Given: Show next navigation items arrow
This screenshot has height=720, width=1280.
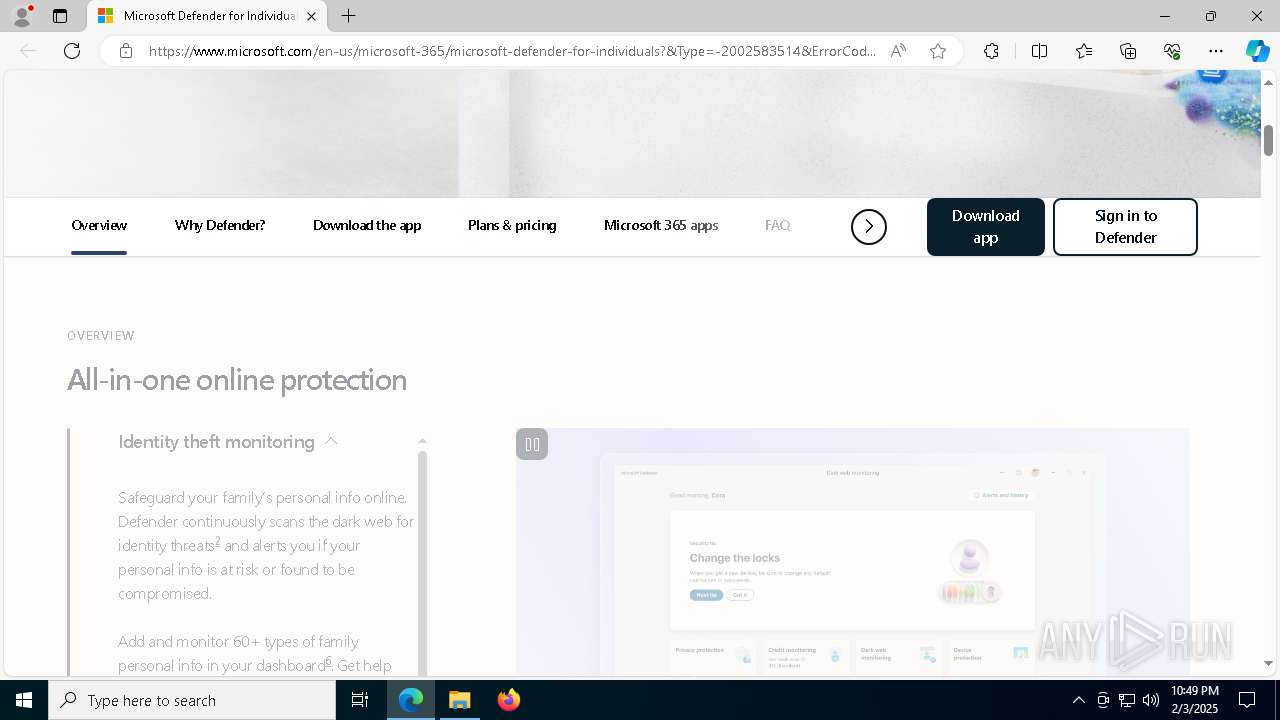Looking at the screenshot, I should click(869, 227).
